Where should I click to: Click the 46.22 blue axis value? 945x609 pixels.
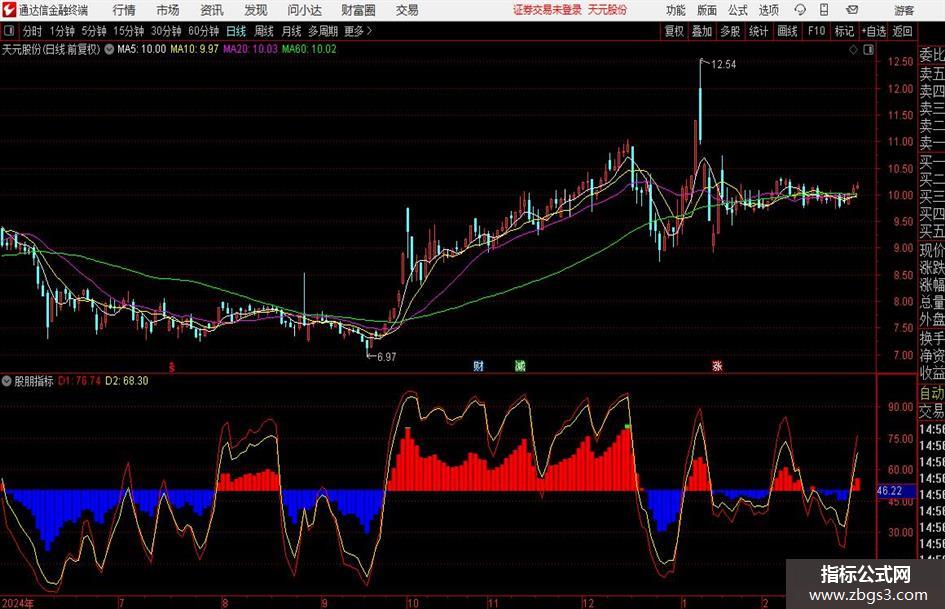pyautogui.click(x=890, y=491)
